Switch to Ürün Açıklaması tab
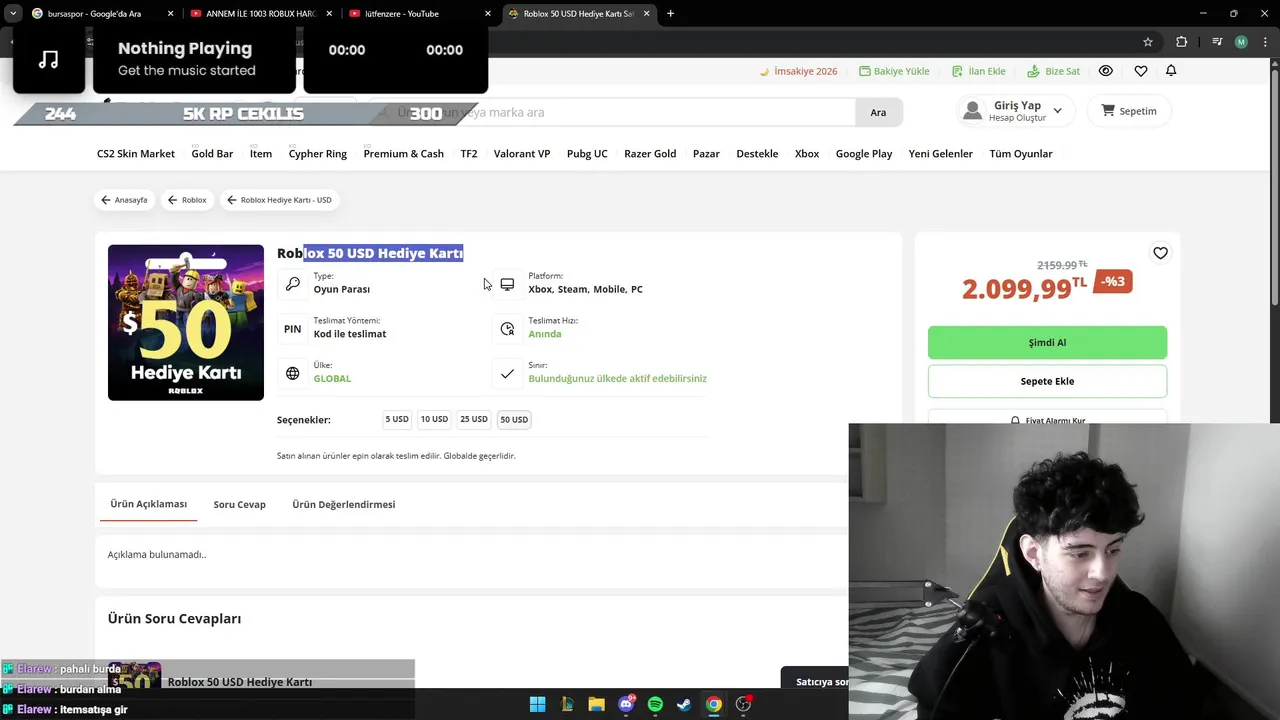1280x720 pixels. [x=148, y=504]
